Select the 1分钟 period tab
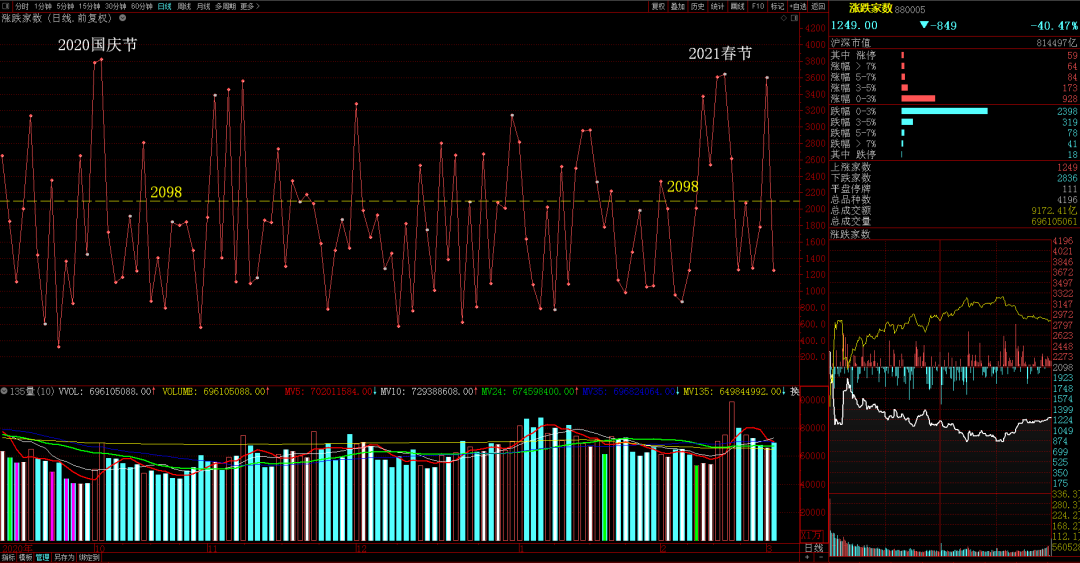This screenshot has width=1080, height=563. click(43, 6)
